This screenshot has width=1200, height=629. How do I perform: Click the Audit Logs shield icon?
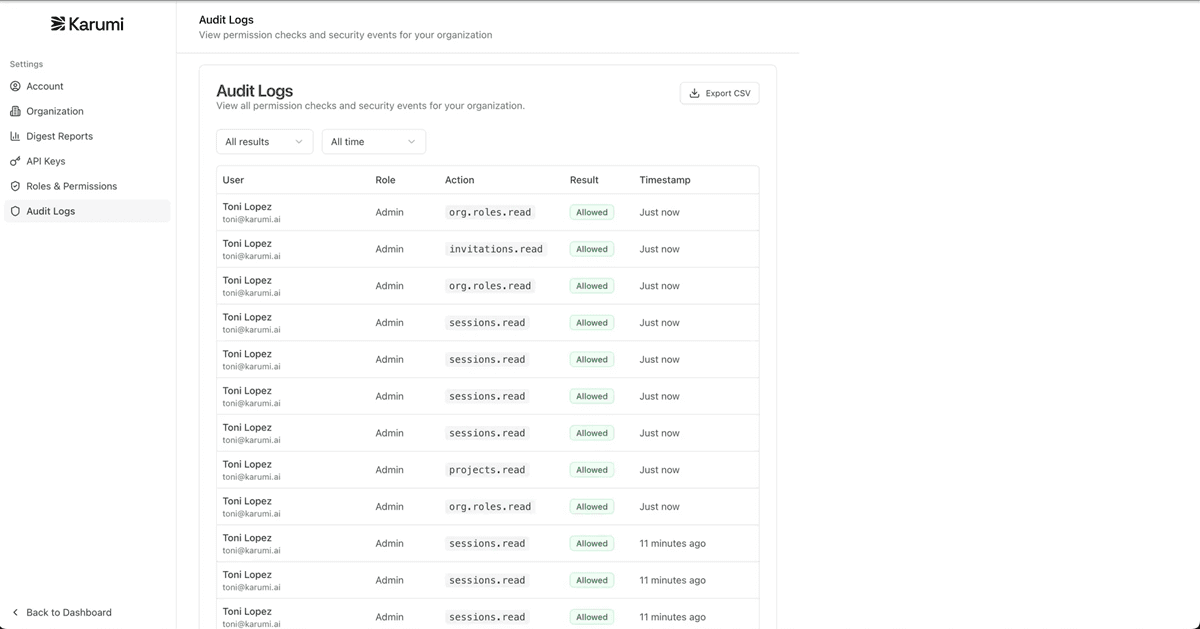pyautogui.click(x=15, y=211)
